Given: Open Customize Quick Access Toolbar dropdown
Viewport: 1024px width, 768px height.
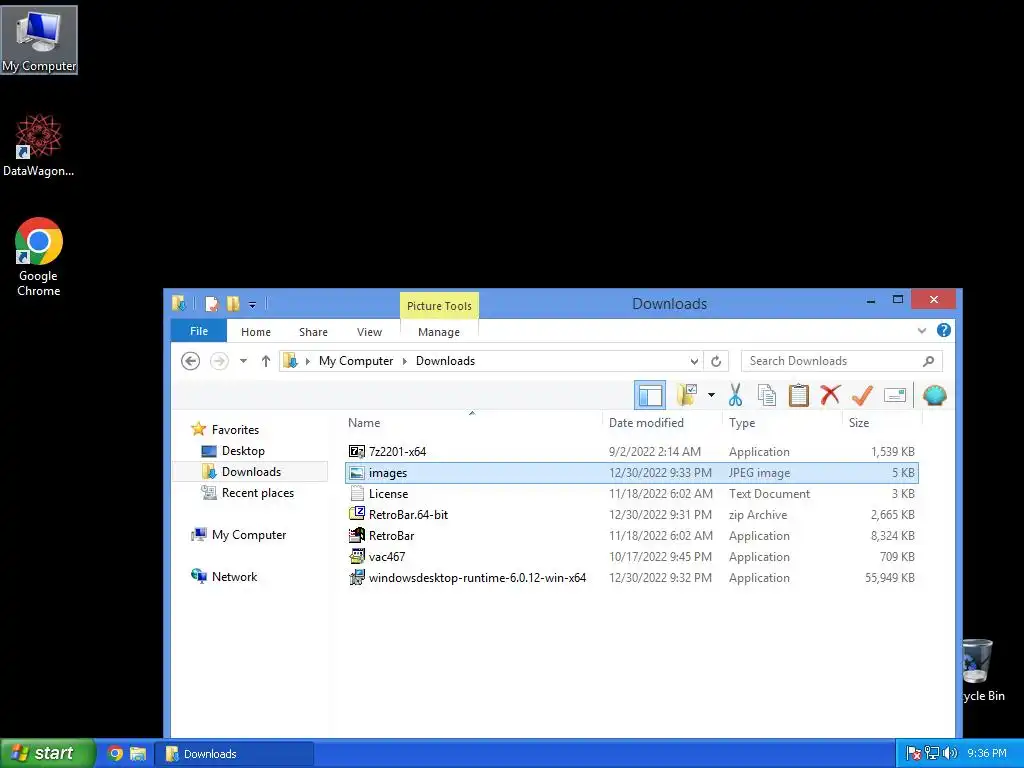Looking at the screenshot, I should click(x=252, y=304).
